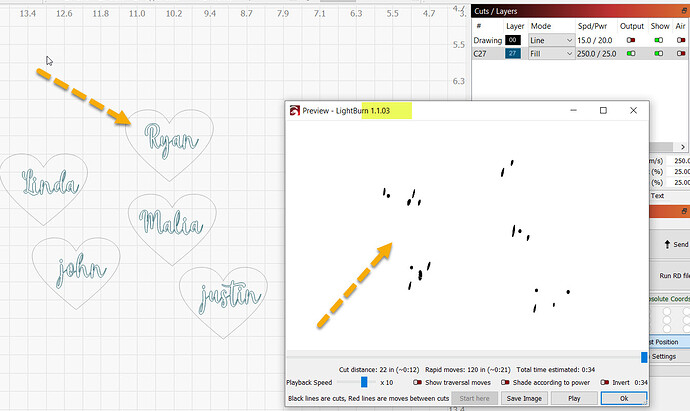
Task: Click black 00 layer color swatch
Action: [x=513, y=40]
